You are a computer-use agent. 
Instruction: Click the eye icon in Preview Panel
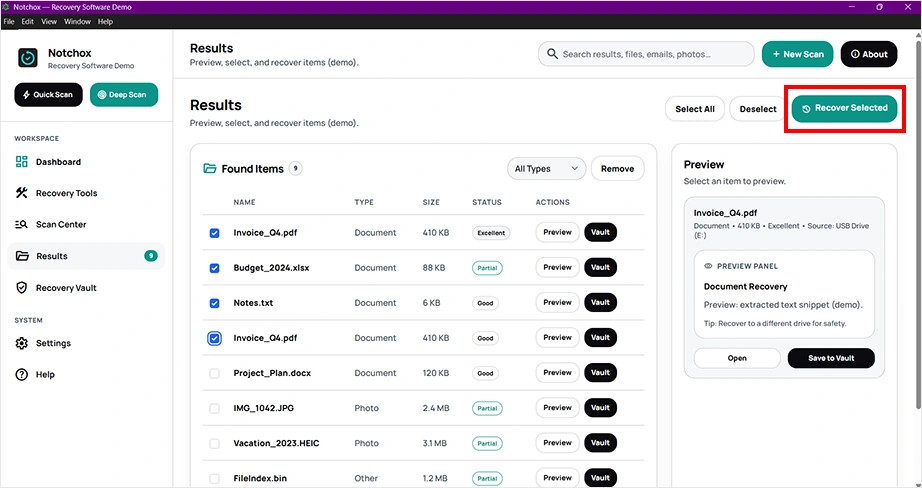(708, 266)
